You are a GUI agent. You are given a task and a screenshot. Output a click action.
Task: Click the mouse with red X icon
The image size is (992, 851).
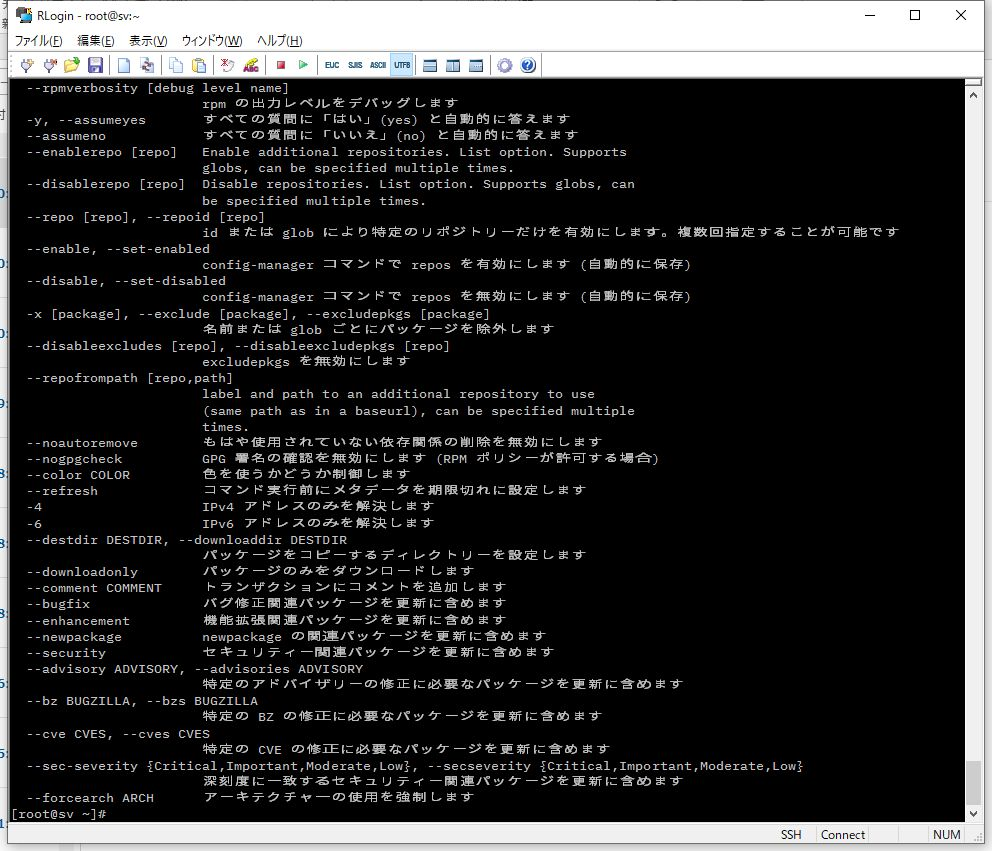tap(227, 65)
